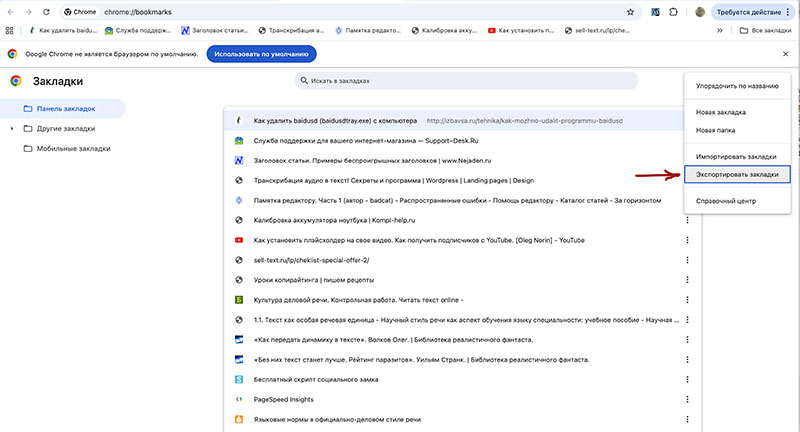Select Как передать динамику в тексте row
This screenshot has width=800, height=432.
(462, 340)
